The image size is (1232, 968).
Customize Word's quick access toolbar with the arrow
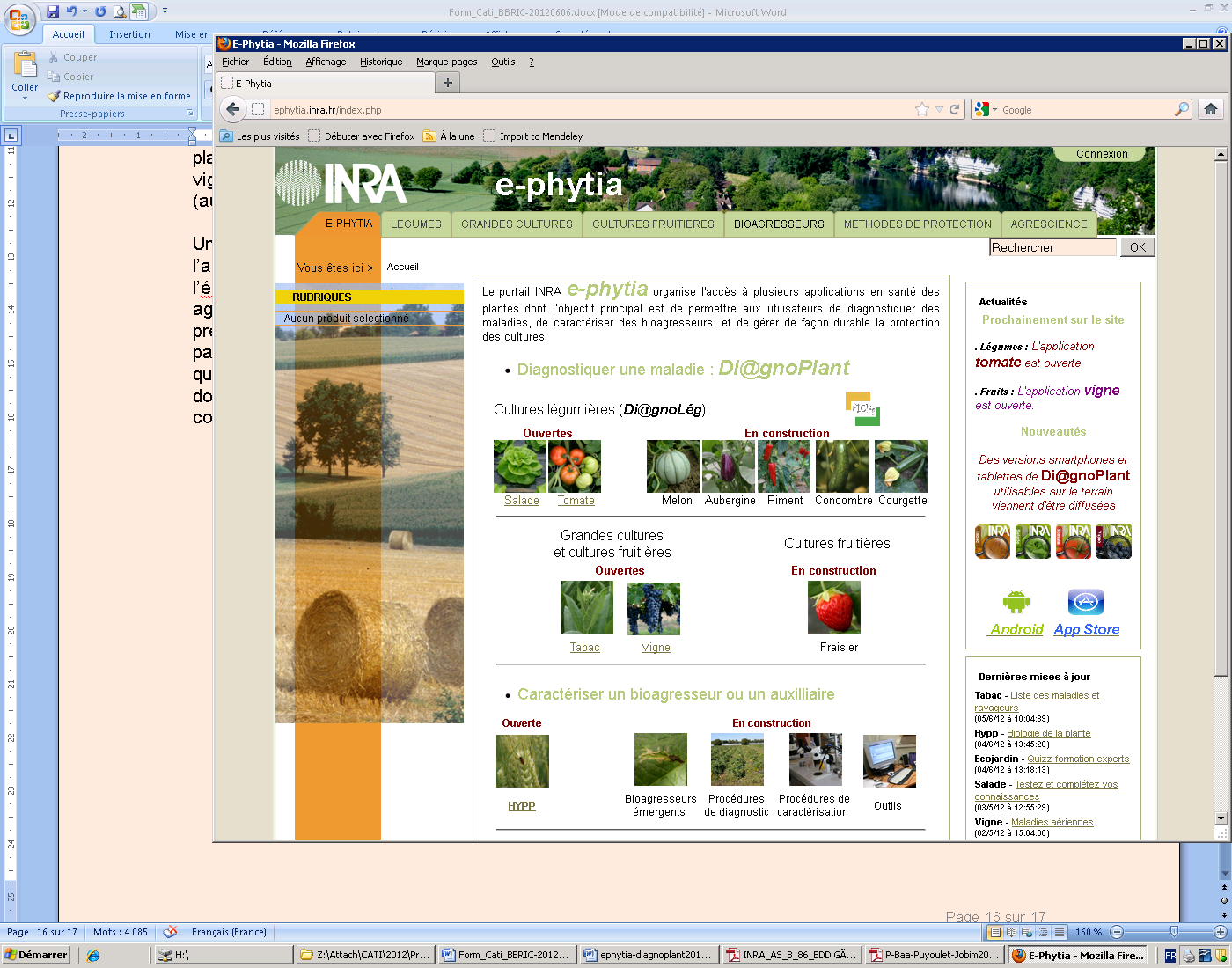(x=165, y=11)
